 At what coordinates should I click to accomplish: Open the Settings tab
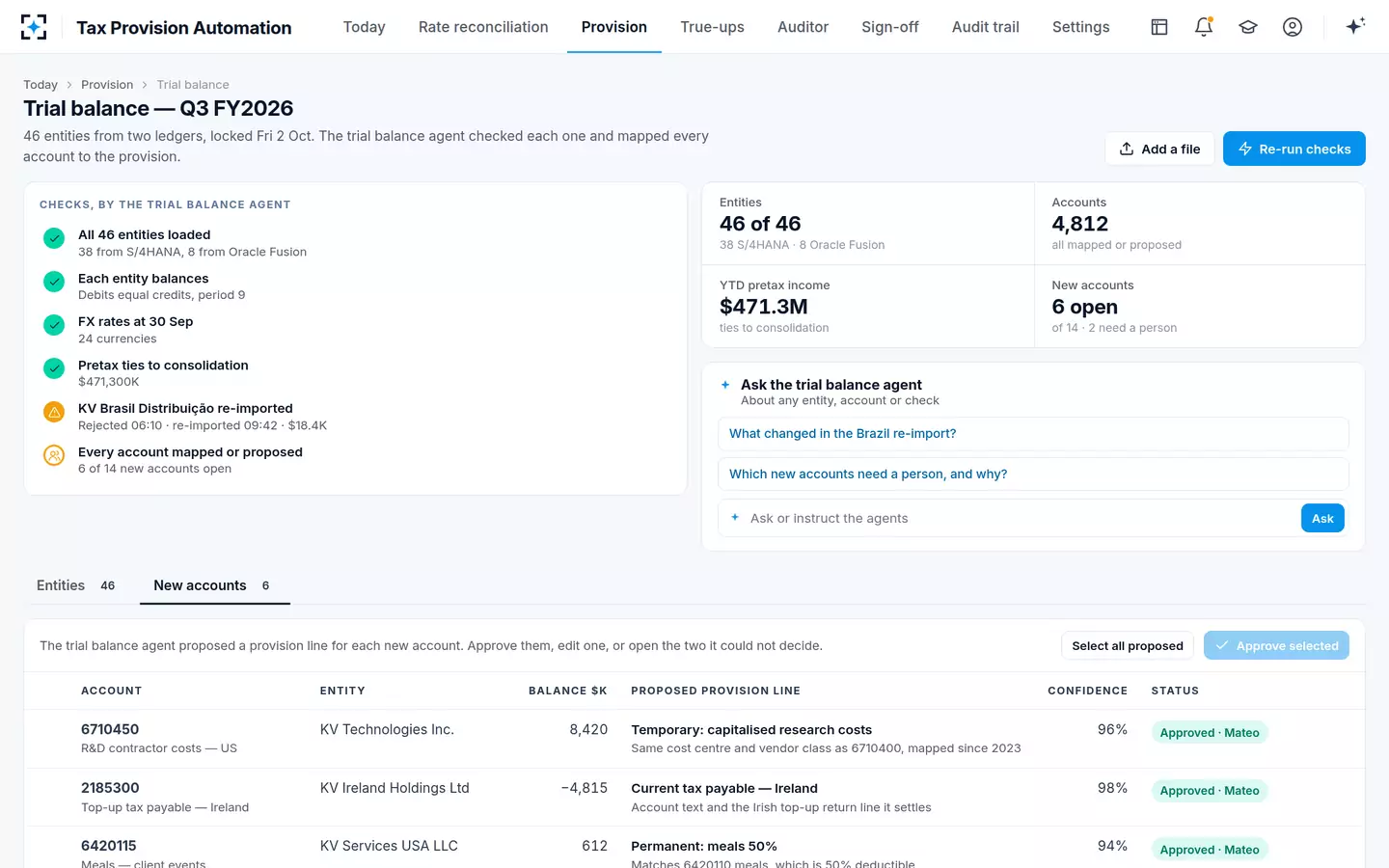(x=1081, y=27)
